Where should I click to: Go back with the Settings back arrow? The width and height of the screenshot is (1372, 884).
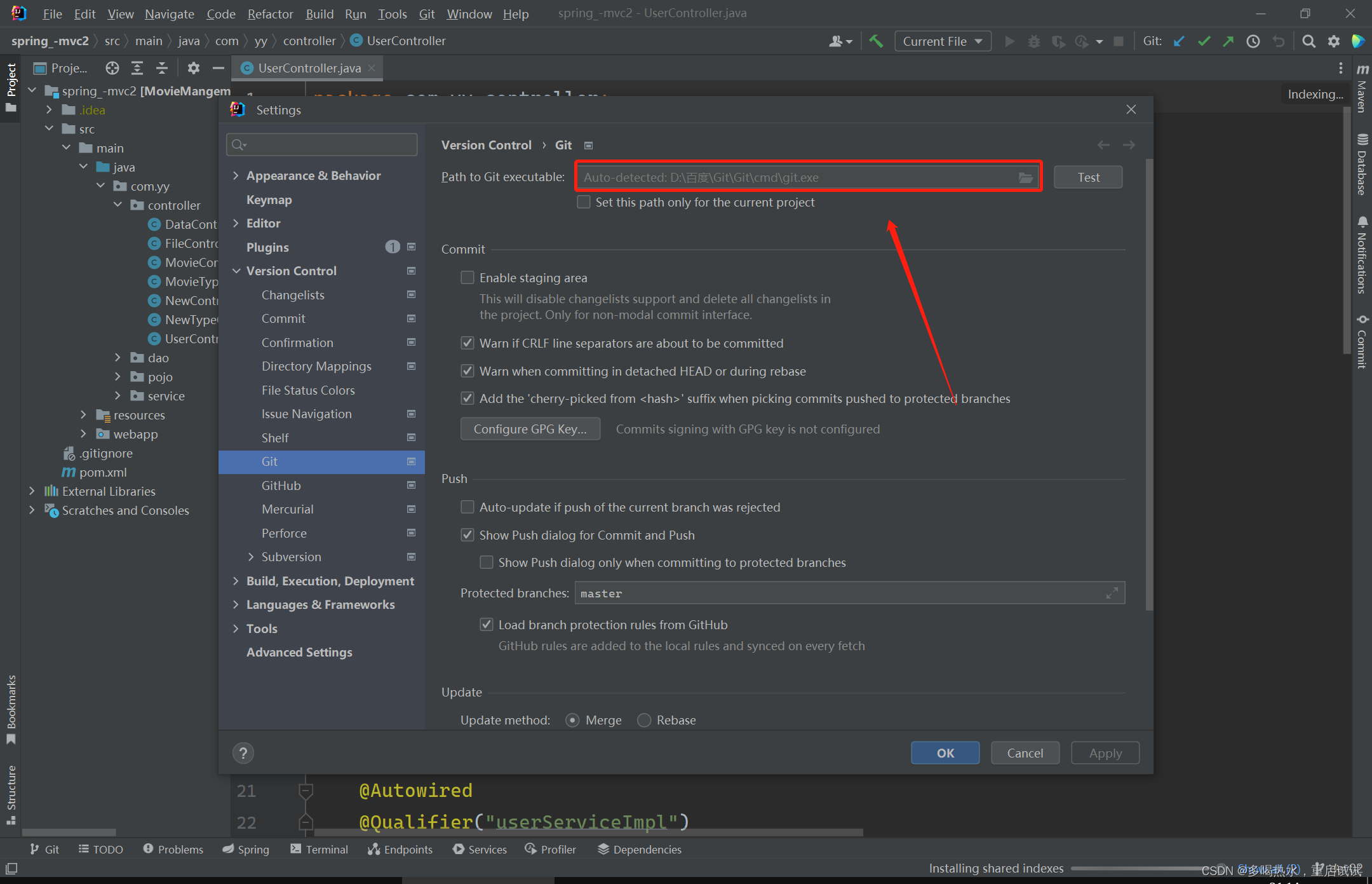[x=1103, y=145]
